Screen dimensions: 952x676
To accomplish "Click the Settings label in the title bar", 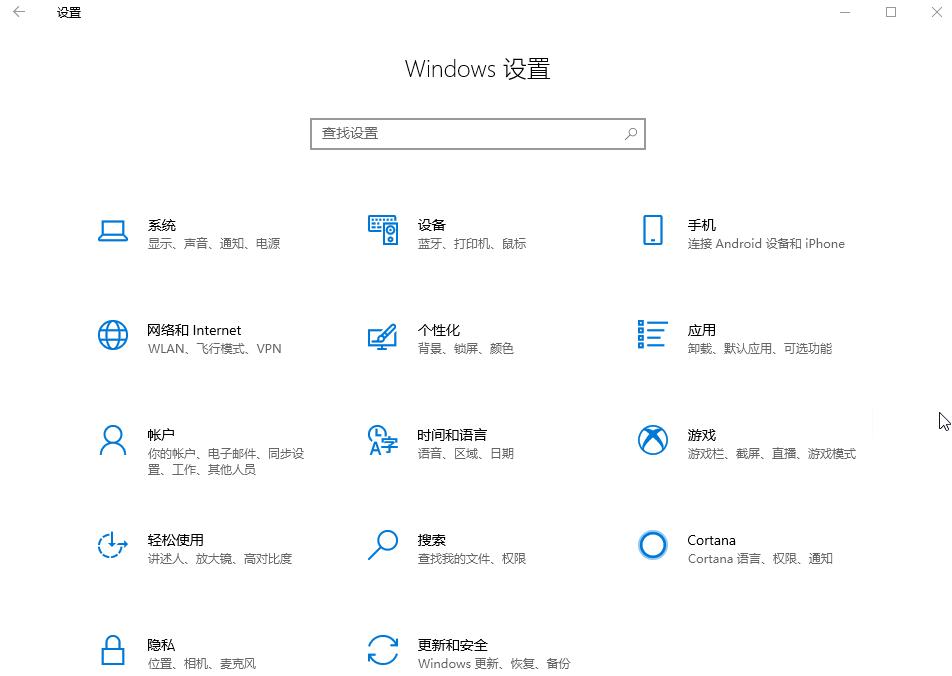I will [68, 12].
